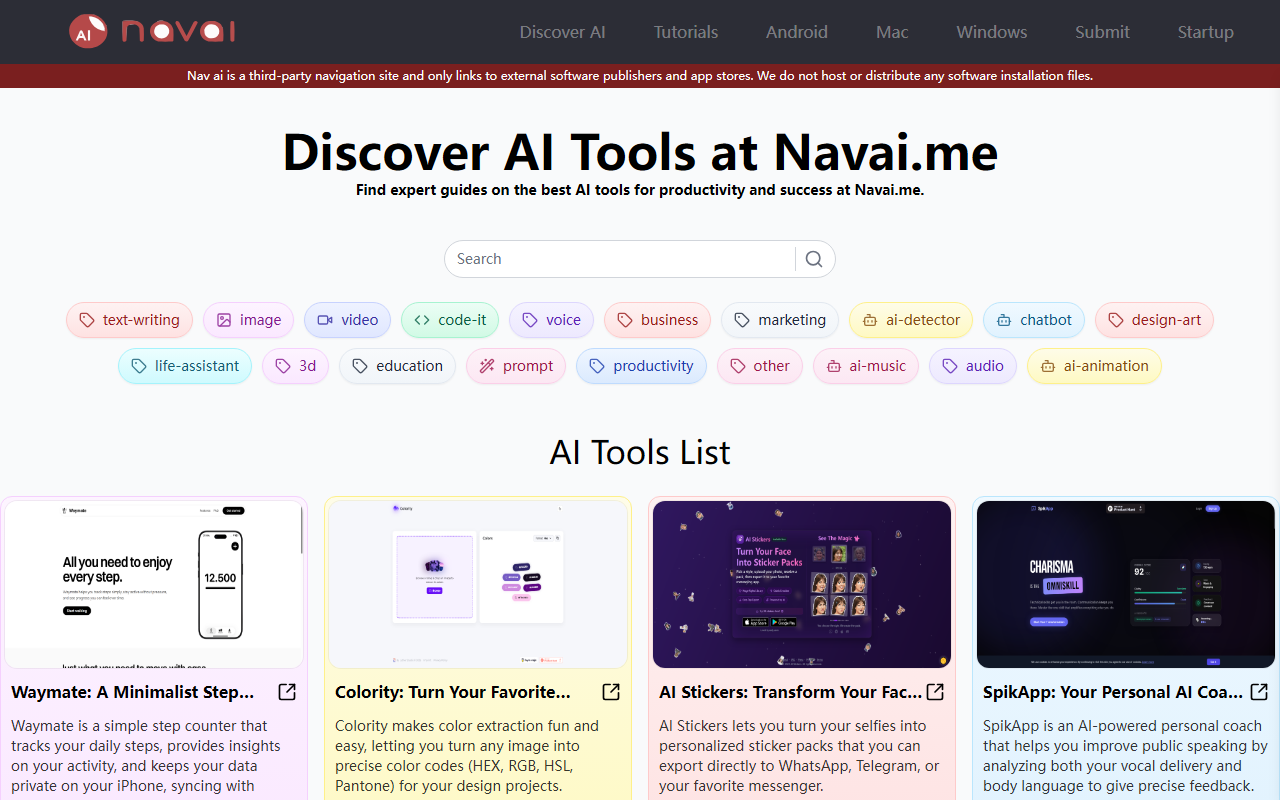
Task: Click the Navai logo icon
Action: pyautogui.click(x=88, y=32)
